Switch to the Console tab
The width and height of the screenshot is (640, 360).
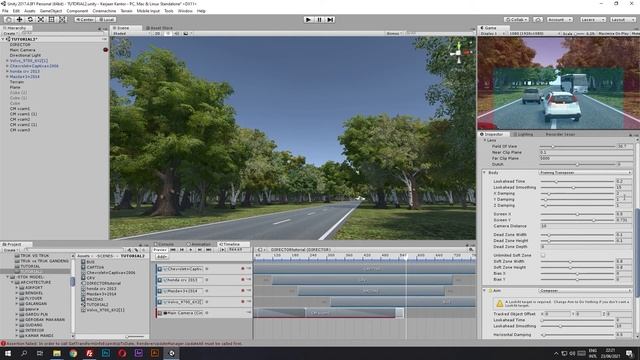coord(164,244)
